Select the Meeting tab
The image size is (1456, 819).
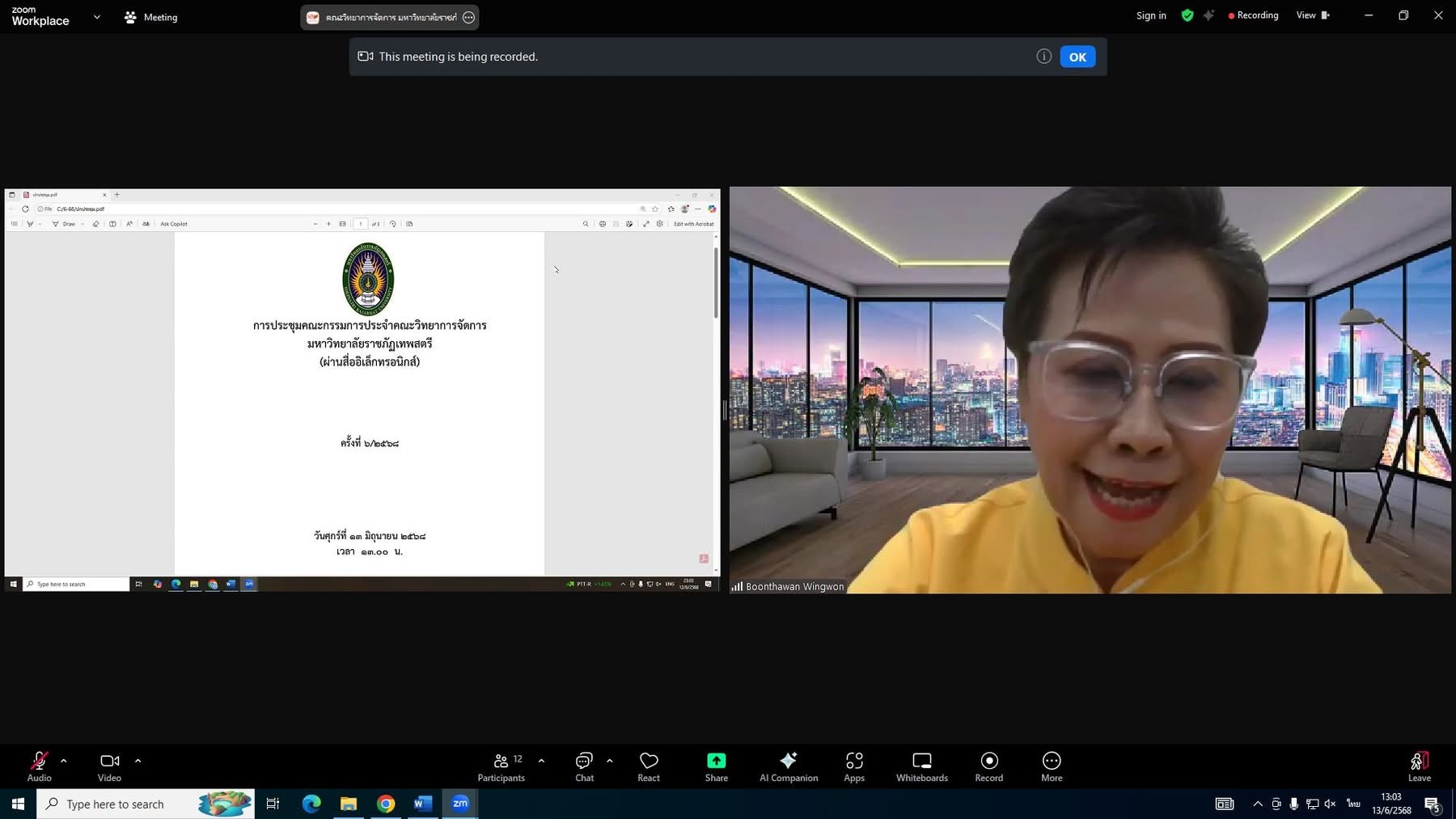pos(151,17)
